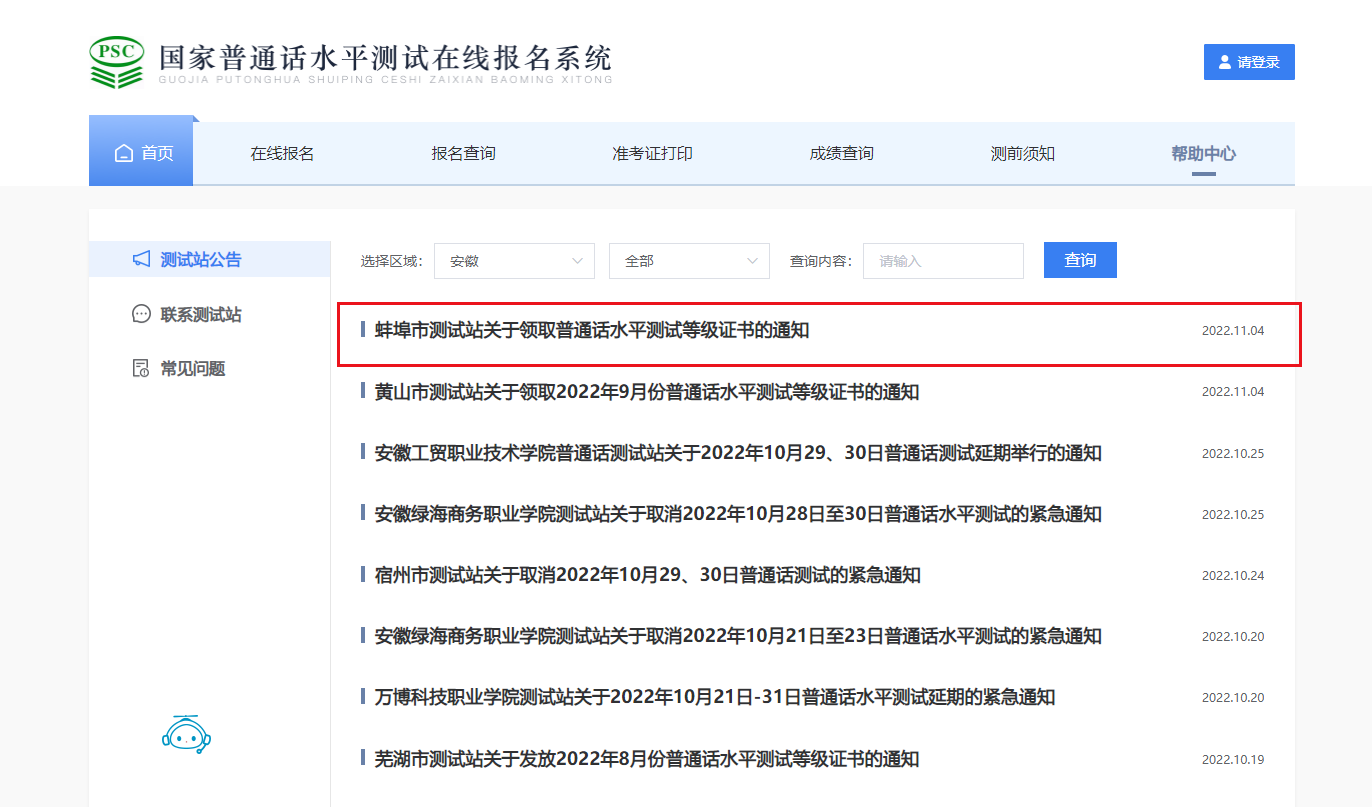Open the 蚌埠市测试站 certificate notice
The width and height of the screenshot is (1372, 807).
[x=592, y=331]
